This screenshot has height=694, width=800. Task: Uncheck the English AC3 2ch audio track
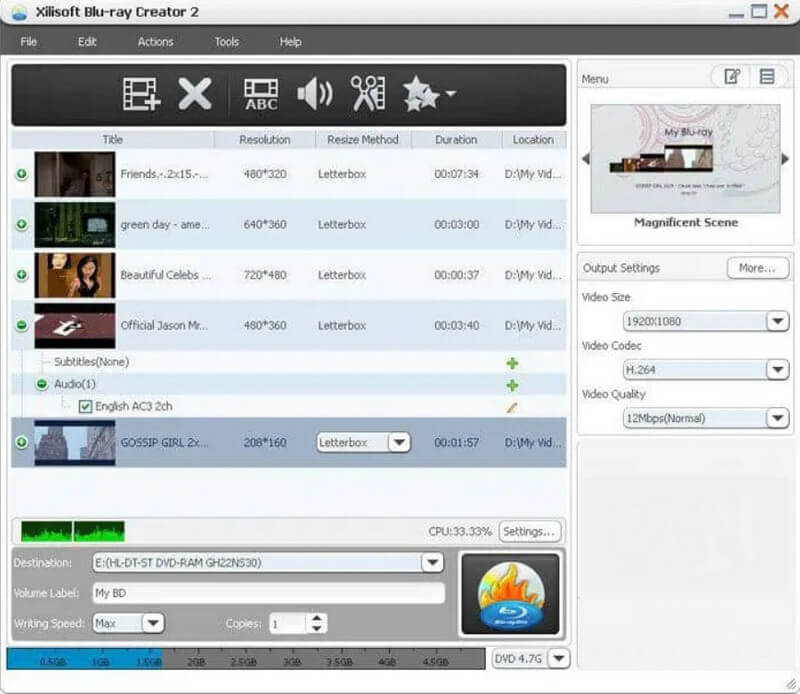(x=85, y=407)
